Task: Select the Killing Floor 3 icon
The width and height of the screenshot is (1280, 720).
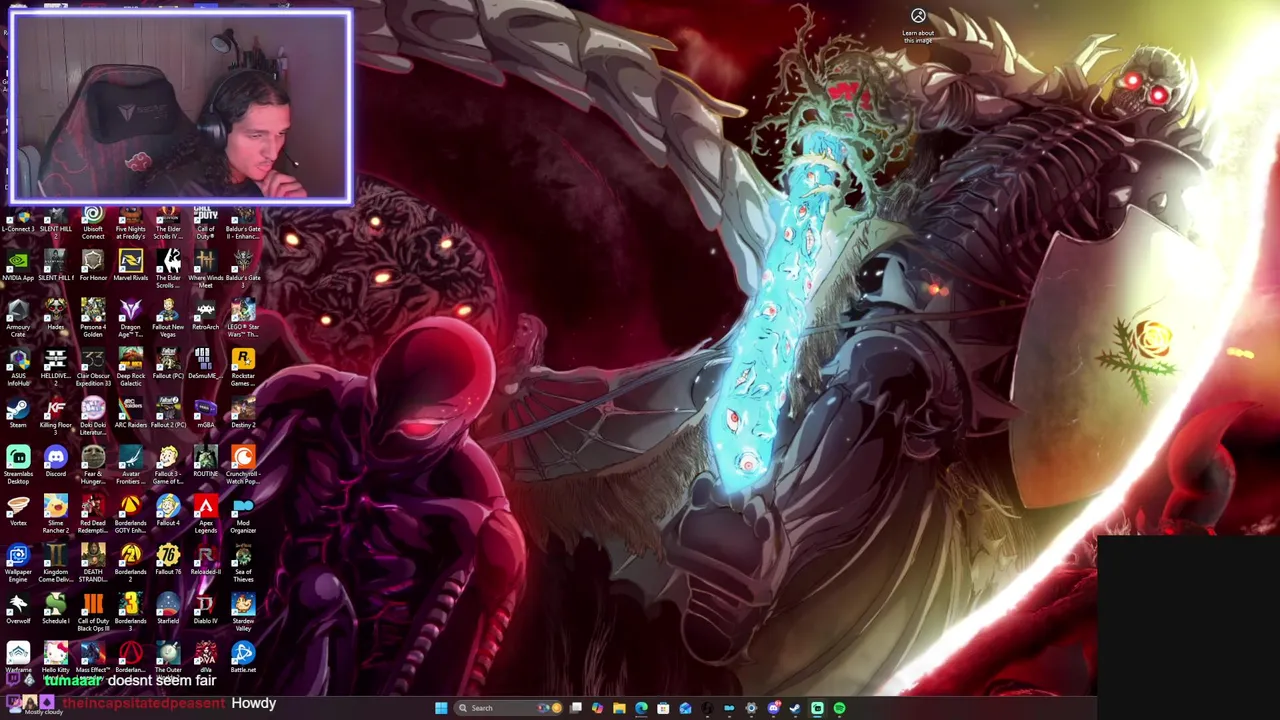Action: (x=55, y=413)
